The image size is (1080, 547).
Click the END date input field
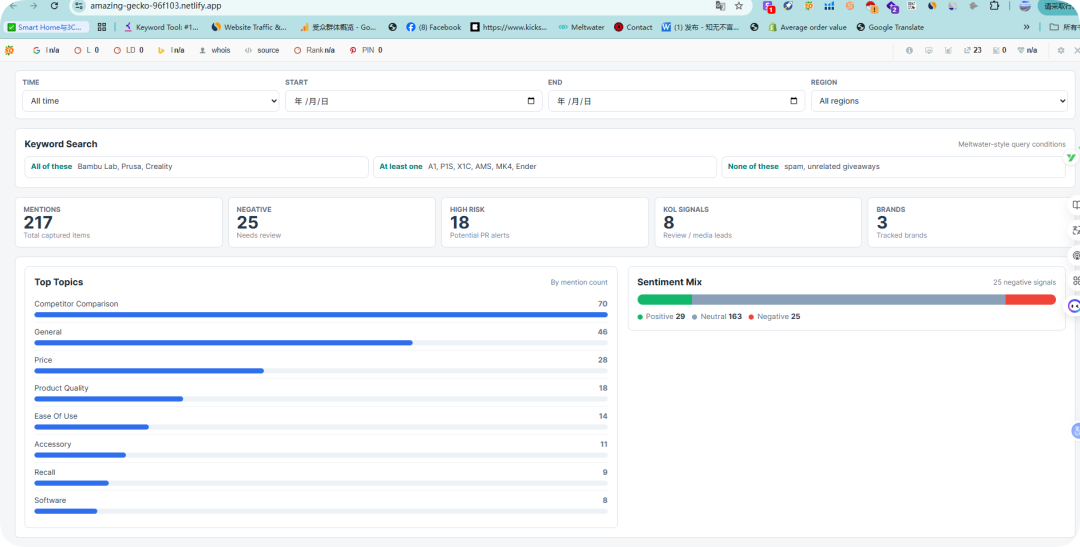click(676, 101)
